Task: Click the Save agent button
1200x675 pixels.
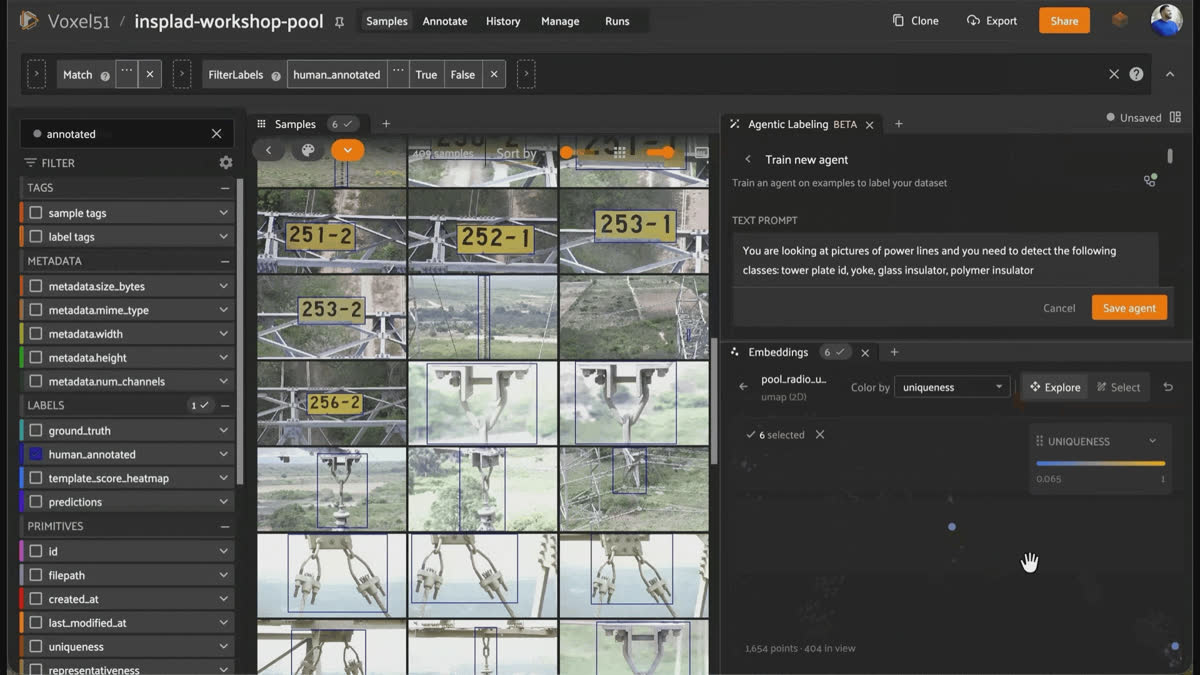Action: [1129, 308]
